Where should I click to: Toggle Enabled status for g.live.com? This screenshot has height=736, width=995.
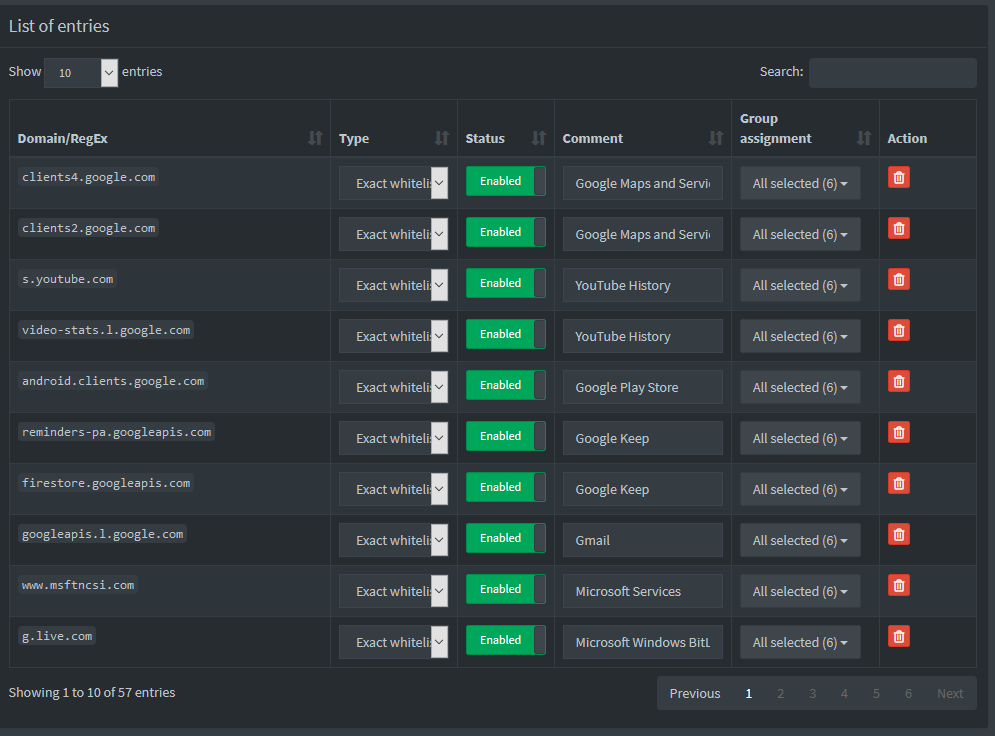[506, 640]
